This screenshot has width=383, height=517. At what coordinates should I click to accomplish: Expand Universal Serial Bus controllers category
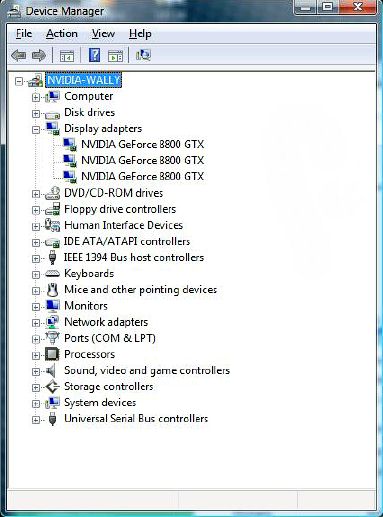36,420
